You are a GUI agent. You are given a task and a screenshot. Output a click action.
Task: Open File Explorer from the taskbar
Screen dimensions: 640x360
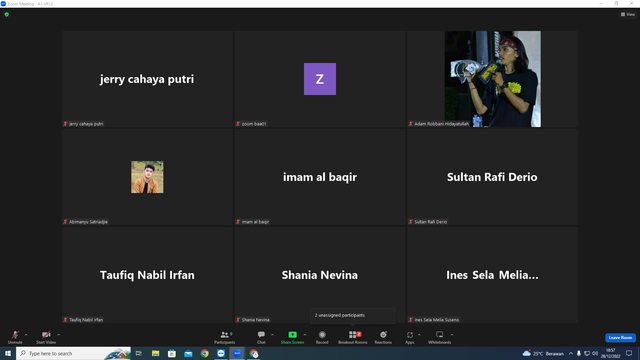tap(156, 353)
